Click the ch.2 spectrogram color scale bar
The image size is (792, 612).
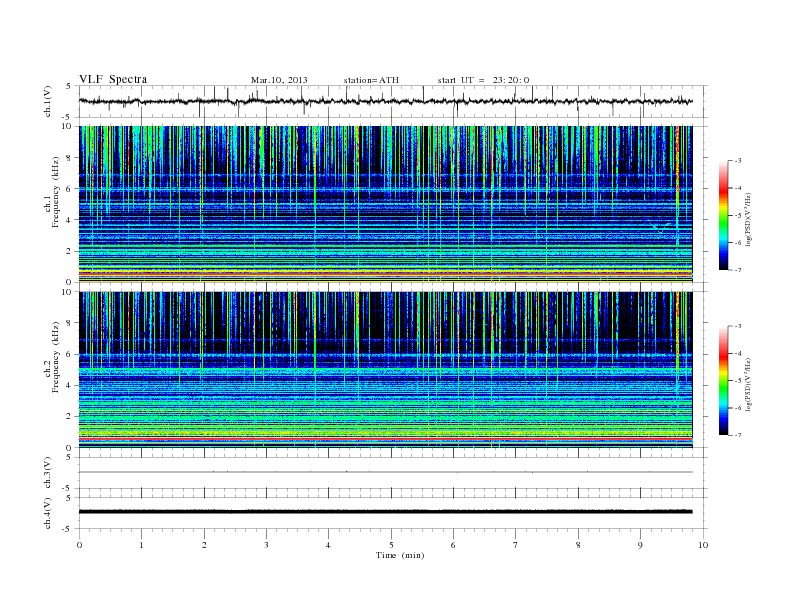(x=723, y=381)
